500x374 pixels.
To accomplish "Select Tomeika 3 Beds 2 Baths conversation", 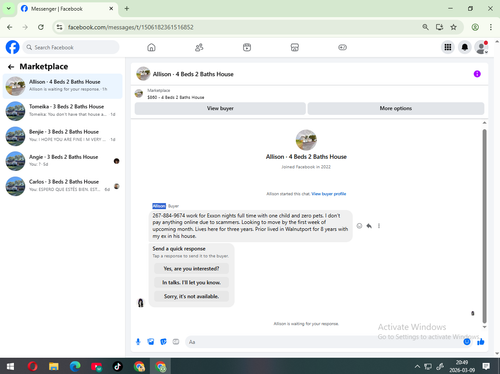I will pyautogui.click(x=63, y=111).
